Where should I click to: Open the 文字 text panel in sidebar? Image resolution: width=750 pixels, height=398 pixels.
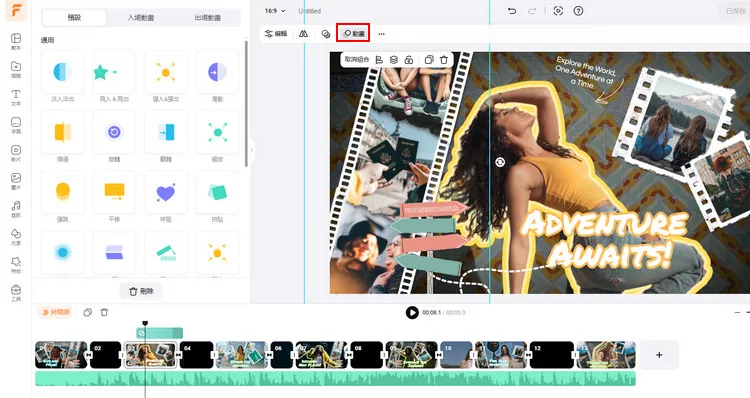[x=16, y=97]
